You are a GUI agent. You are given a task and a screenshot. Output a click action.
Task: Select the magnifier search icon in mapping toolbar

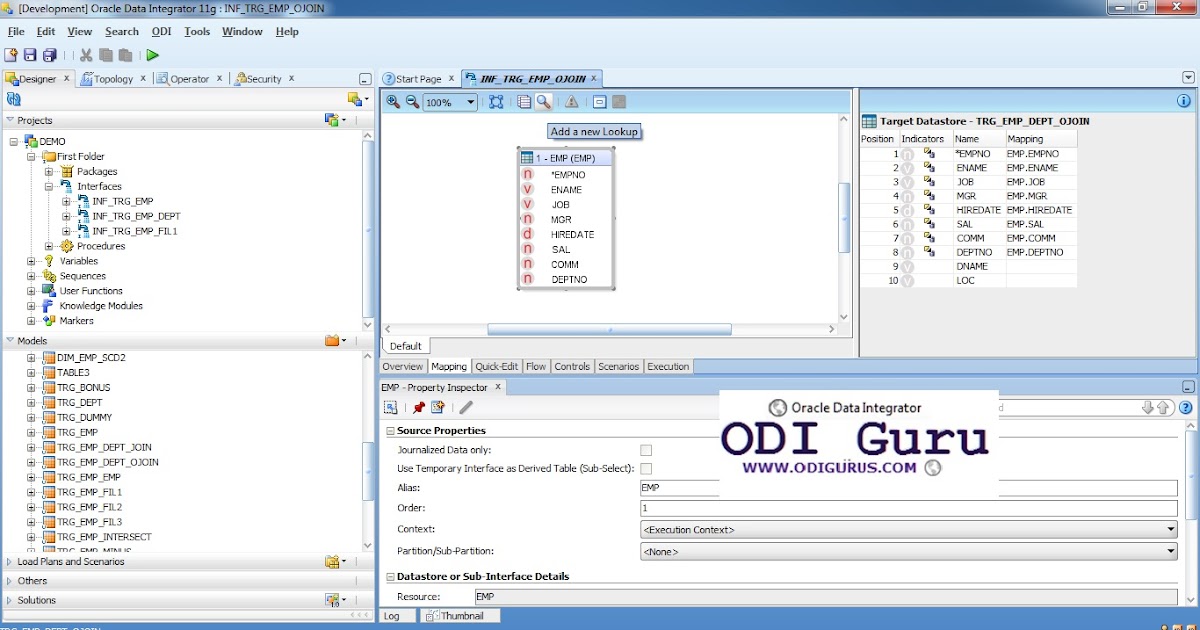541,101
